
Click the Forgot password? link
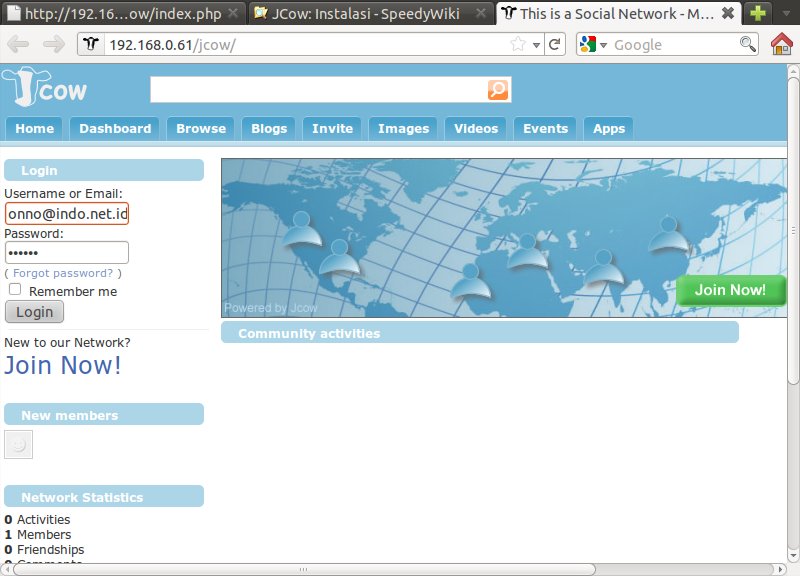pos(63,273)
